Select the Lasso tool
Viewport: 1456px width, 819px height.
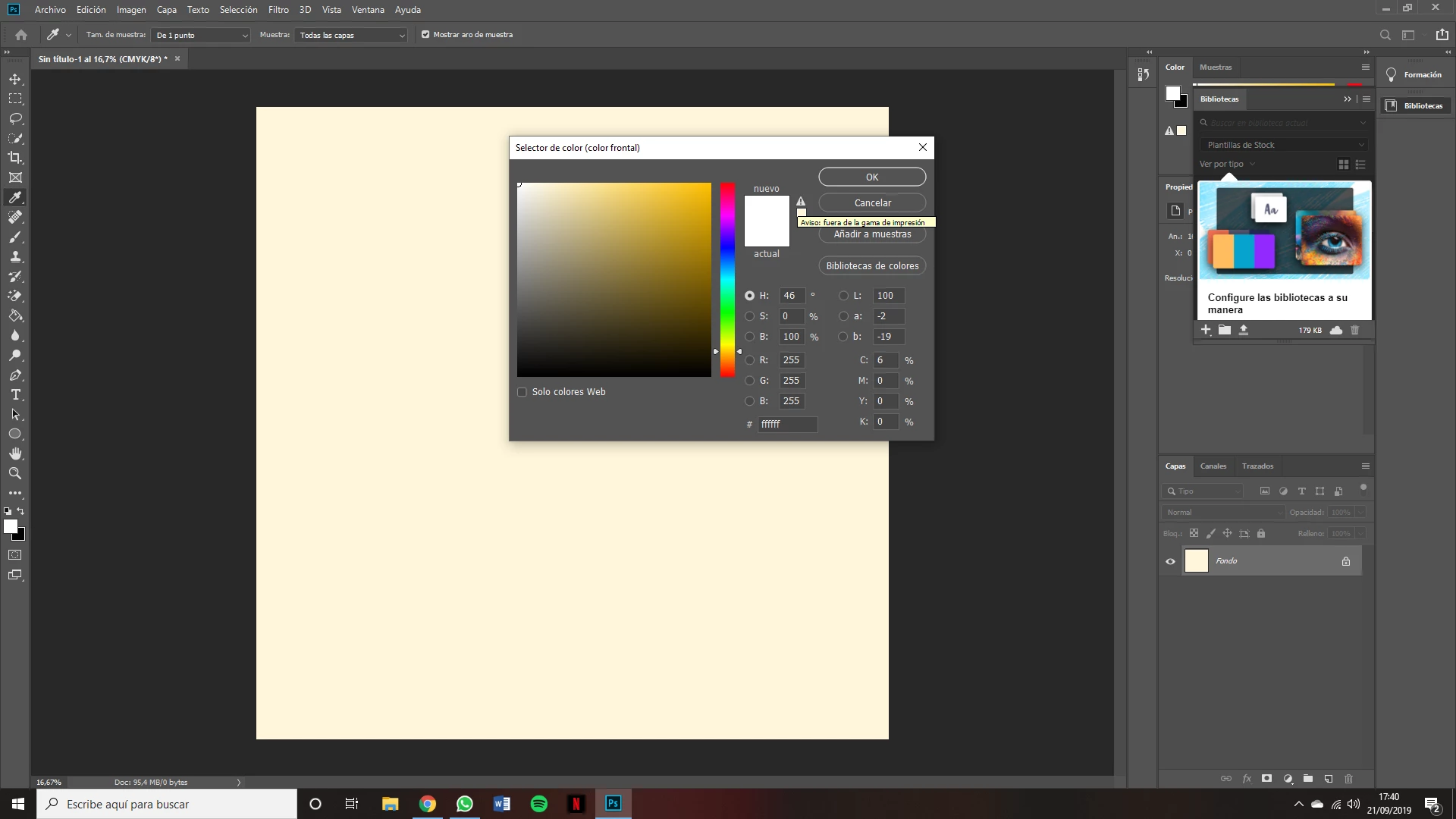tap(15, 119)
